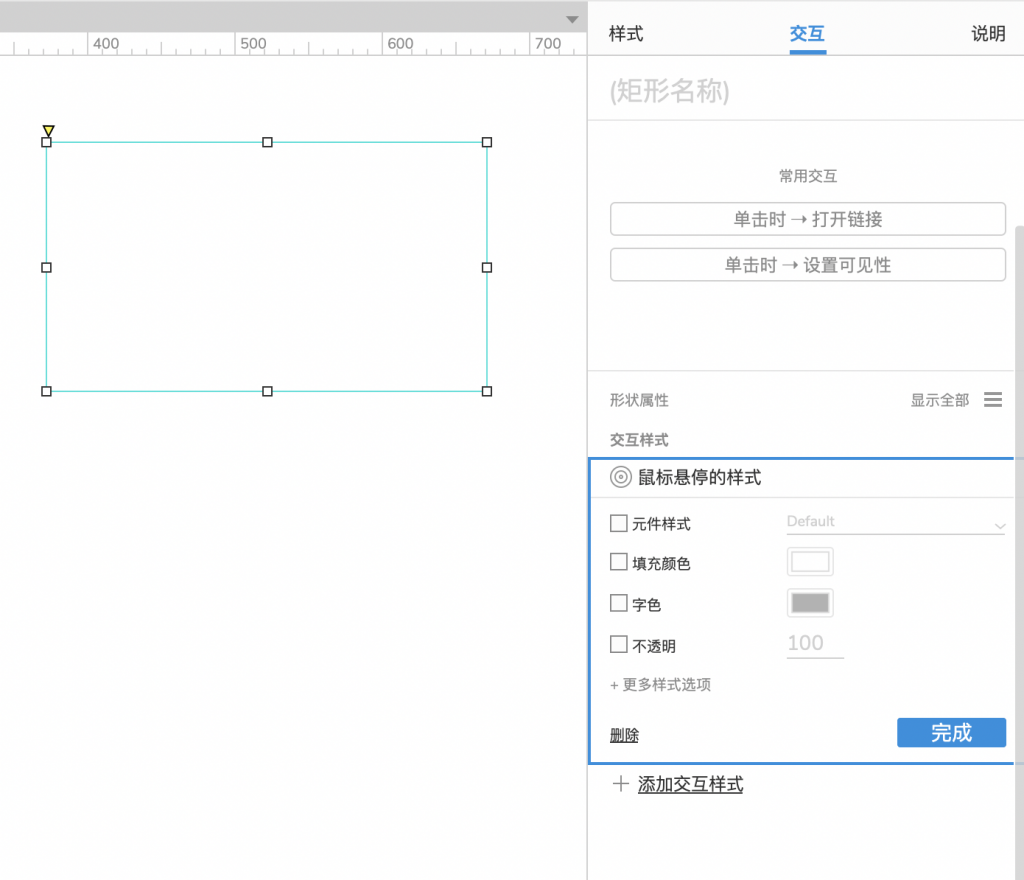Screen dimensions: 1024x880
Task: Click the left-middle resize handle of the rectangle
Action: [46, 267]
